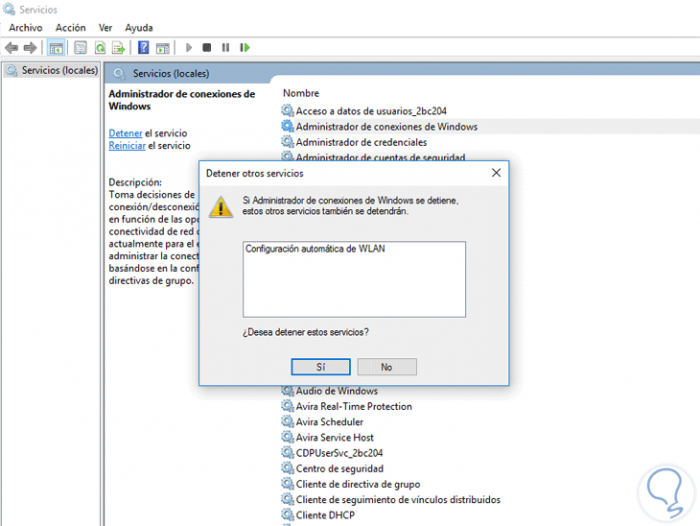This screenshot has height=526, width=700.
Task: Click gear icon beside Avira Real-Time Protection
Action: pos(287,405)
